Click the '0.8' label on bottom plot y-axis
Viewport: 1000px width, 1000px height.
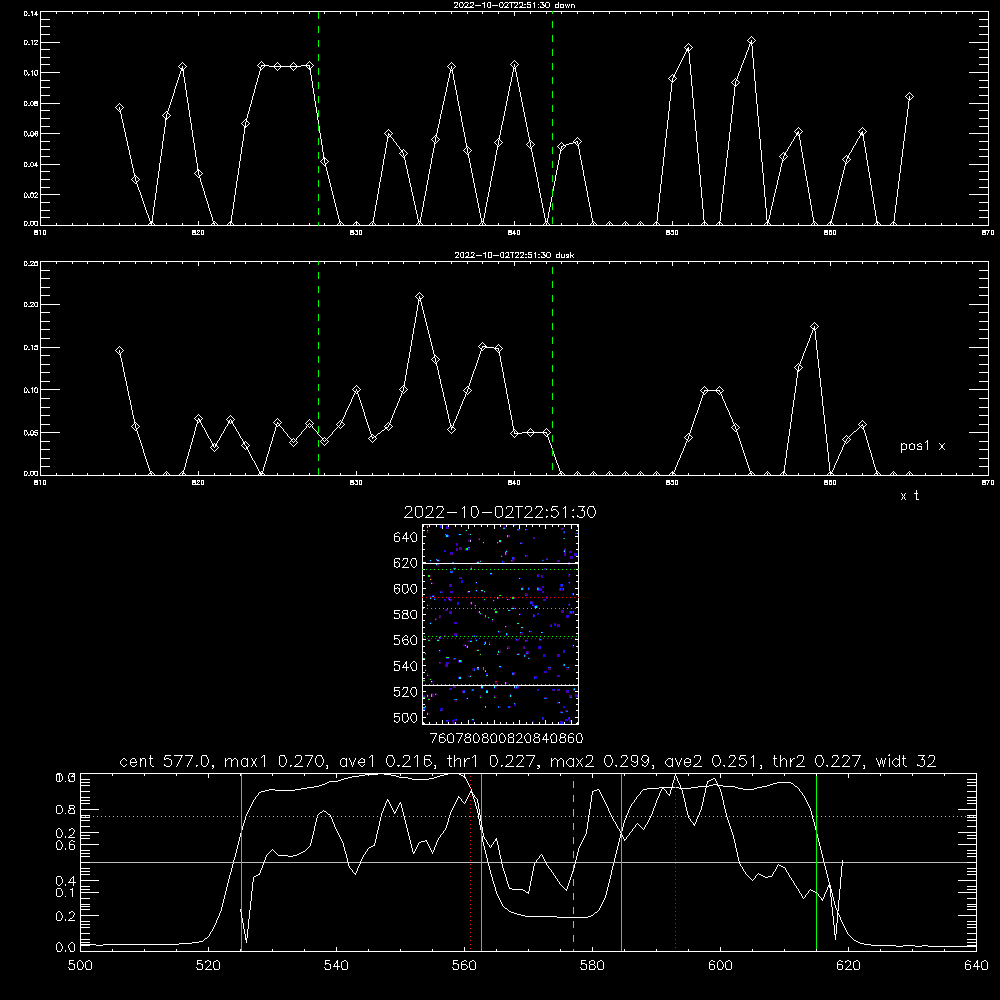click(x=66, y=810)
